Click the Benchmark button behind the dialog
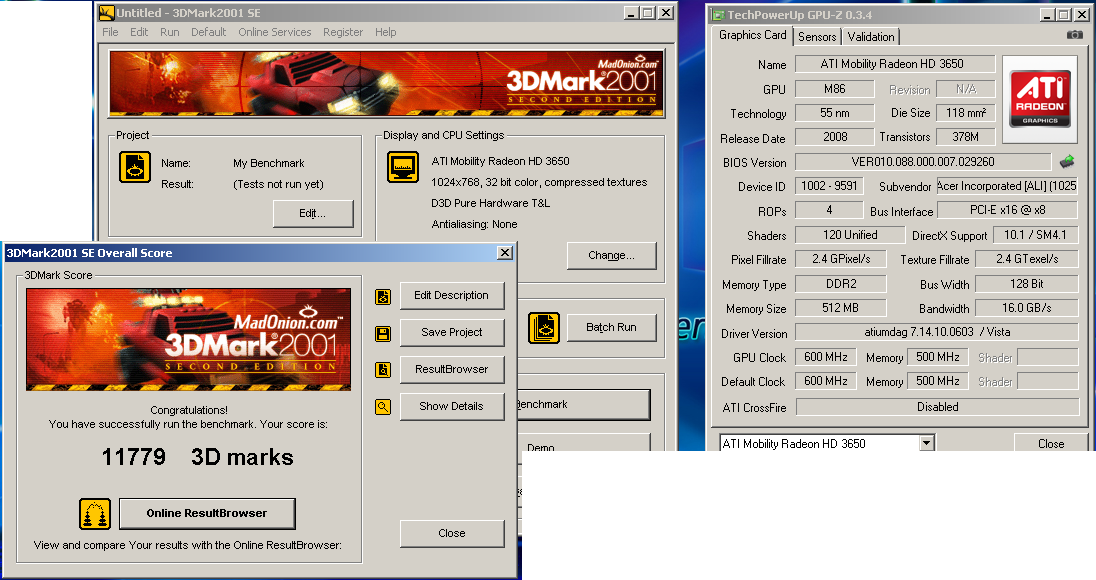This screenshot has height=580, width=1096. pos(583,405)
